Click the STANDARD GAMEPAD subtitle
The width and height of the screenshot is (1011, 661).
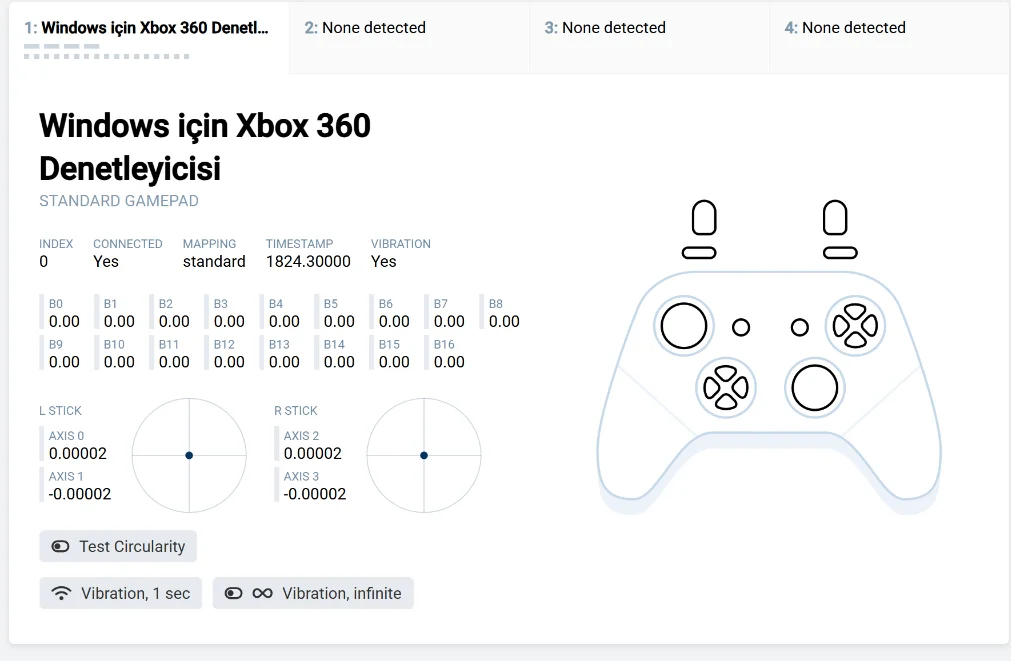click(119, 201)
